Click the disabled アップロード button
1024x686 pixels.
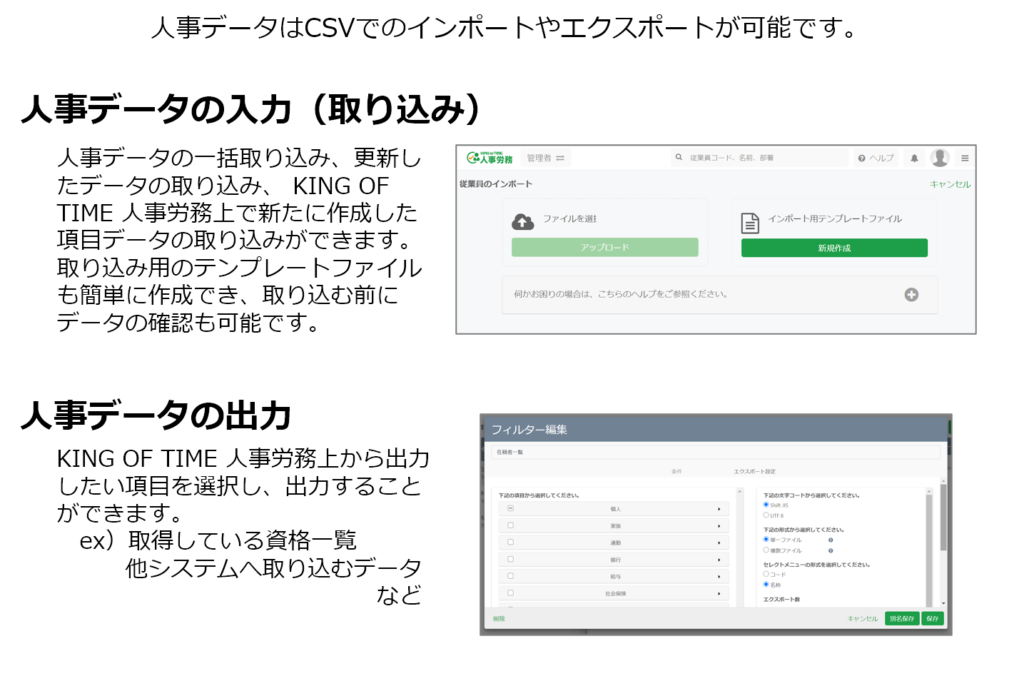click(x=605, y=247)
